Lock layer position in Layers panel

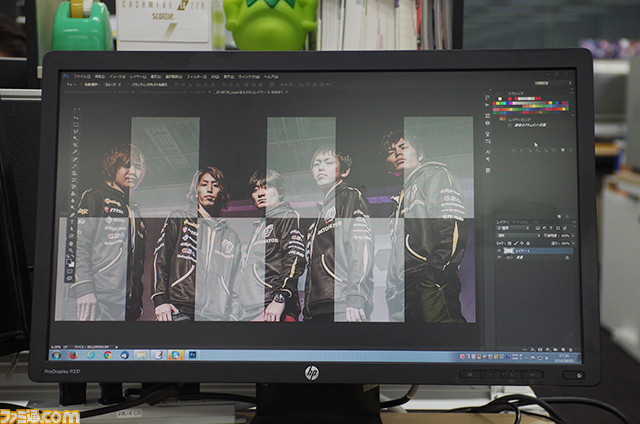tap(522, 243)
